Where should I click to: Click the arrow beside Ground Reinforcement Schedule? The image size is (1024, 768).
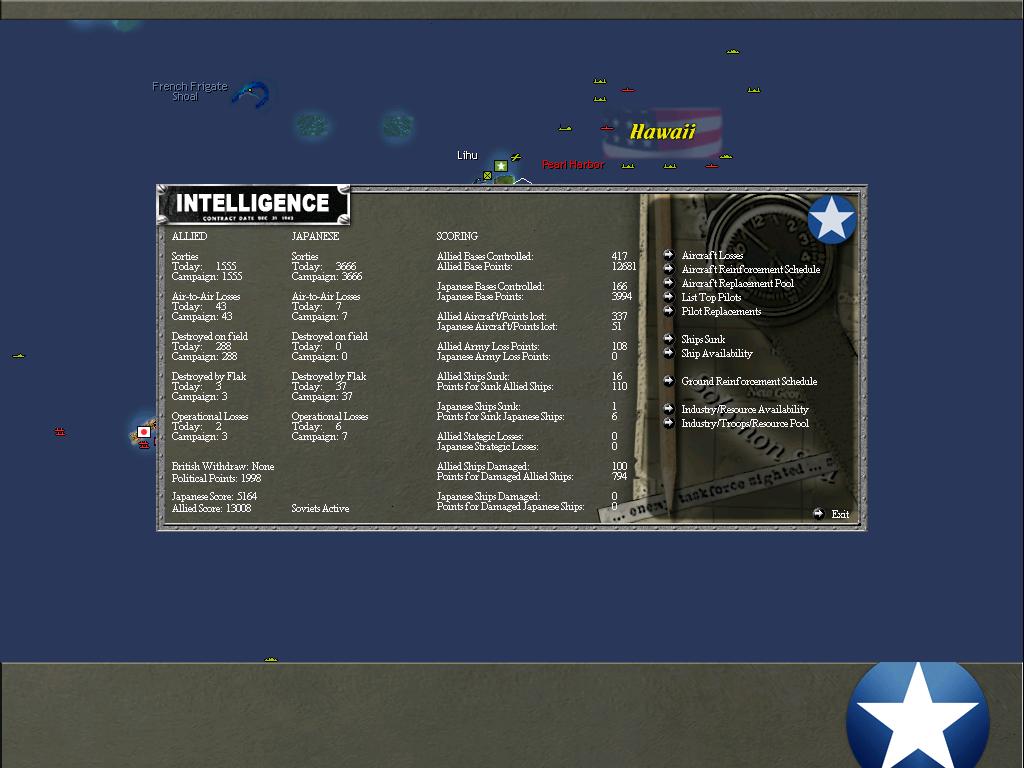668,380
